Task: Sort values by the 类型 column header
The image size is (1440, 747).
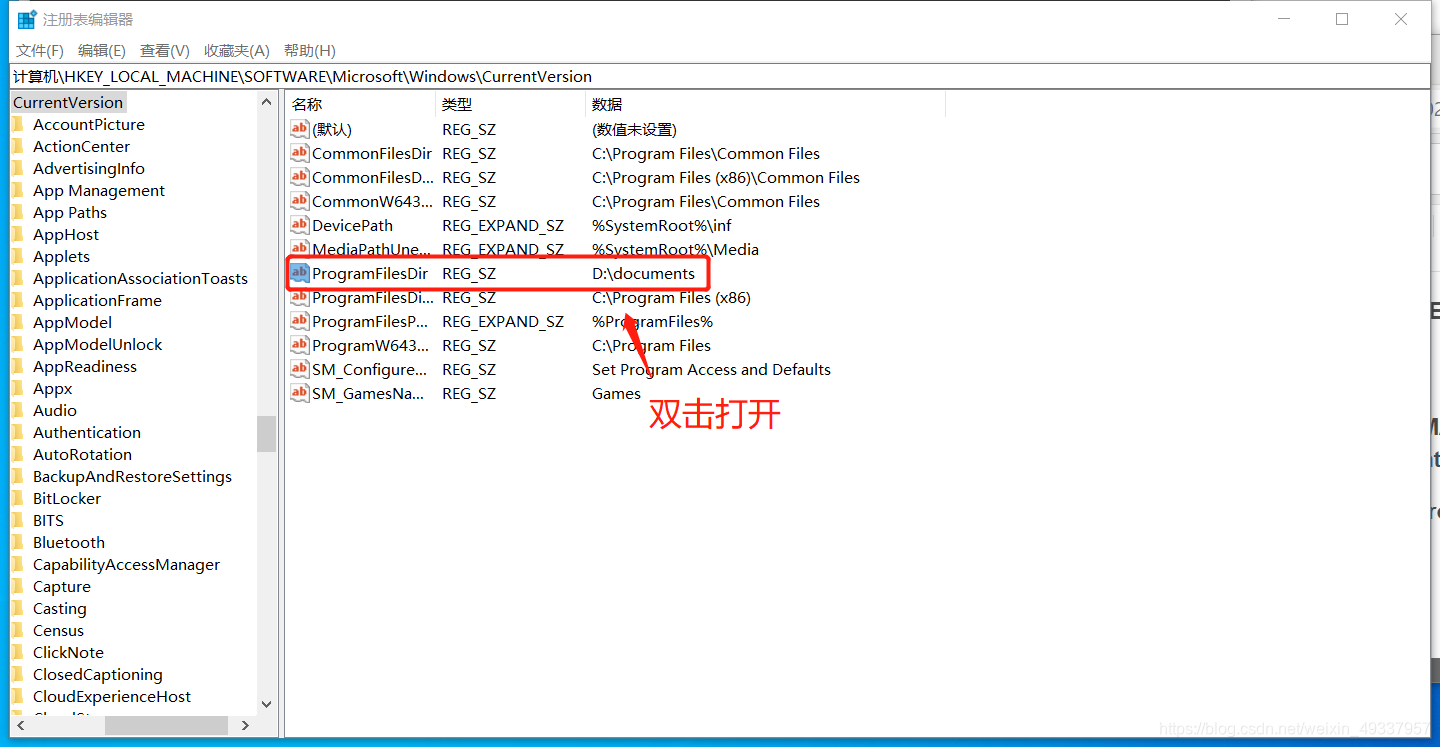Action: (x=510, y=104)
